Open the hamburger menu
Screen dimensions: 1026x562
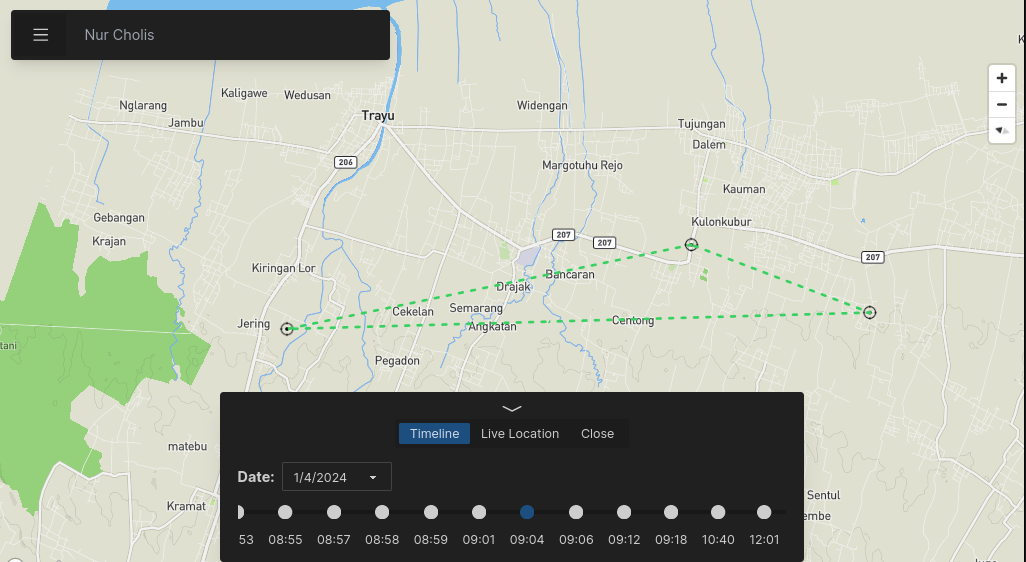point(41,35)
